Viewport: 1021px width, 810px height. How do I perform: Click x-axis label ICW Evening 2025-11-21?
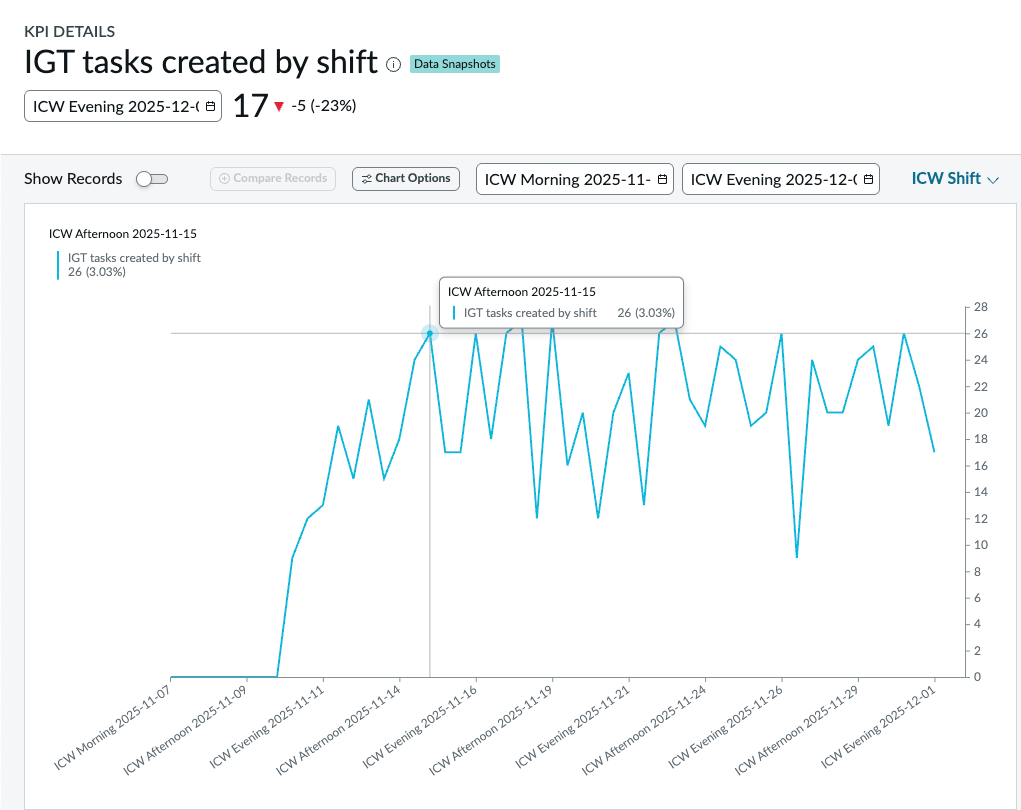point(573,727)
